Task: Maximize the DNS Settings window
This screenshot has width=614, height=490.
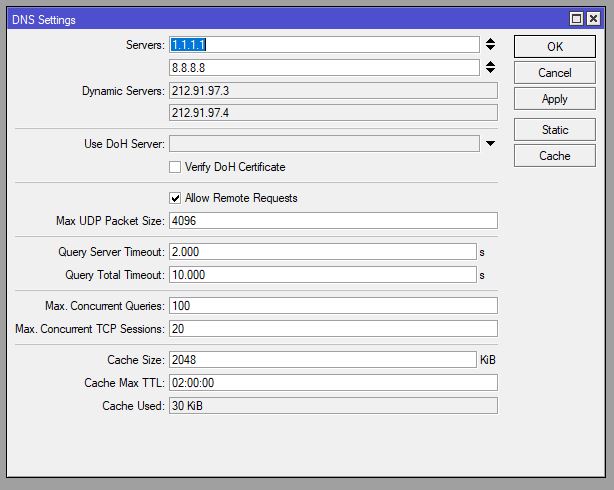Action: click(x=576, y=19)
